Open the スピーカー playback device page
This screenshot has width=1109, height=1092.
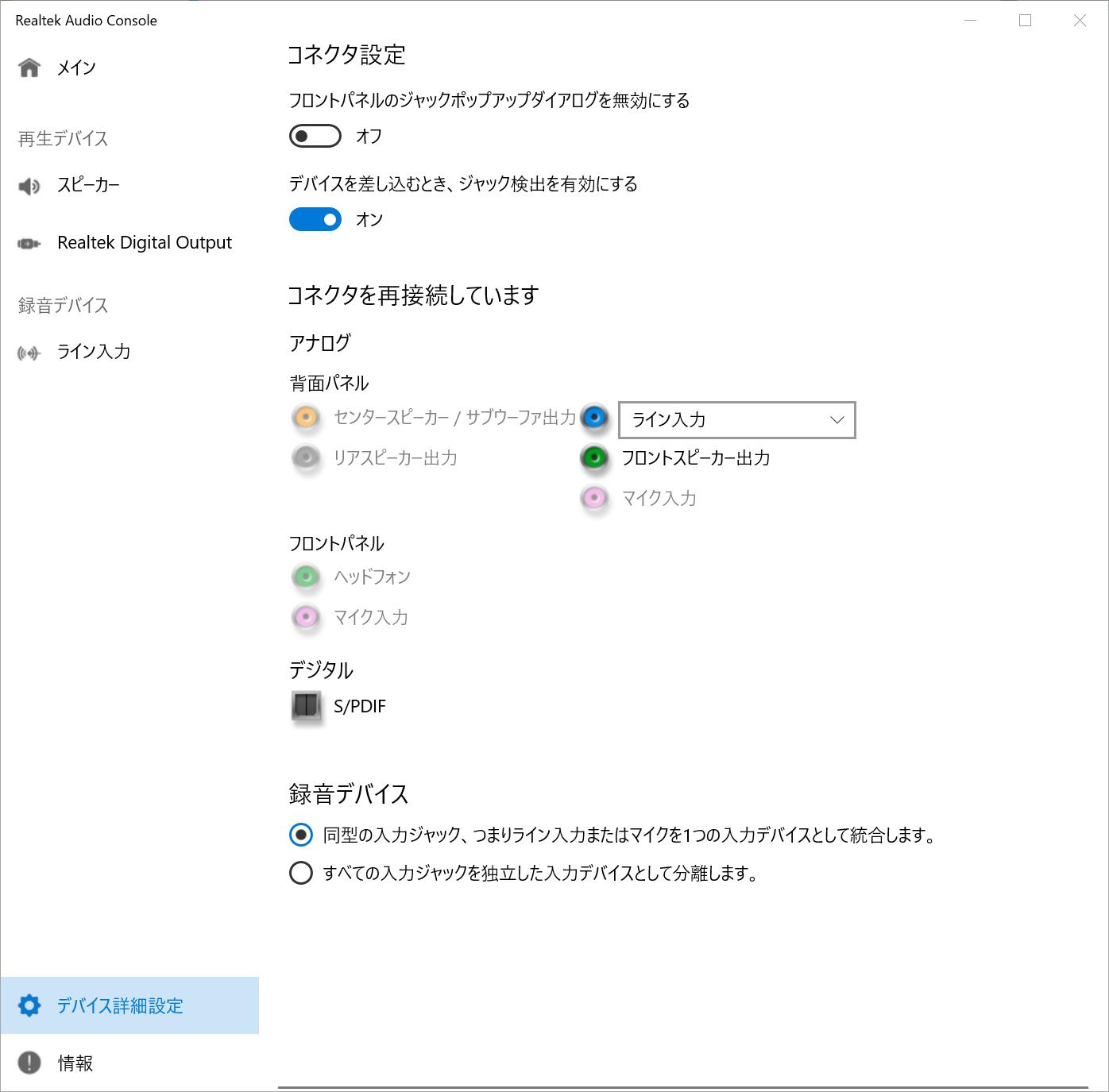[x=129, y=186]
